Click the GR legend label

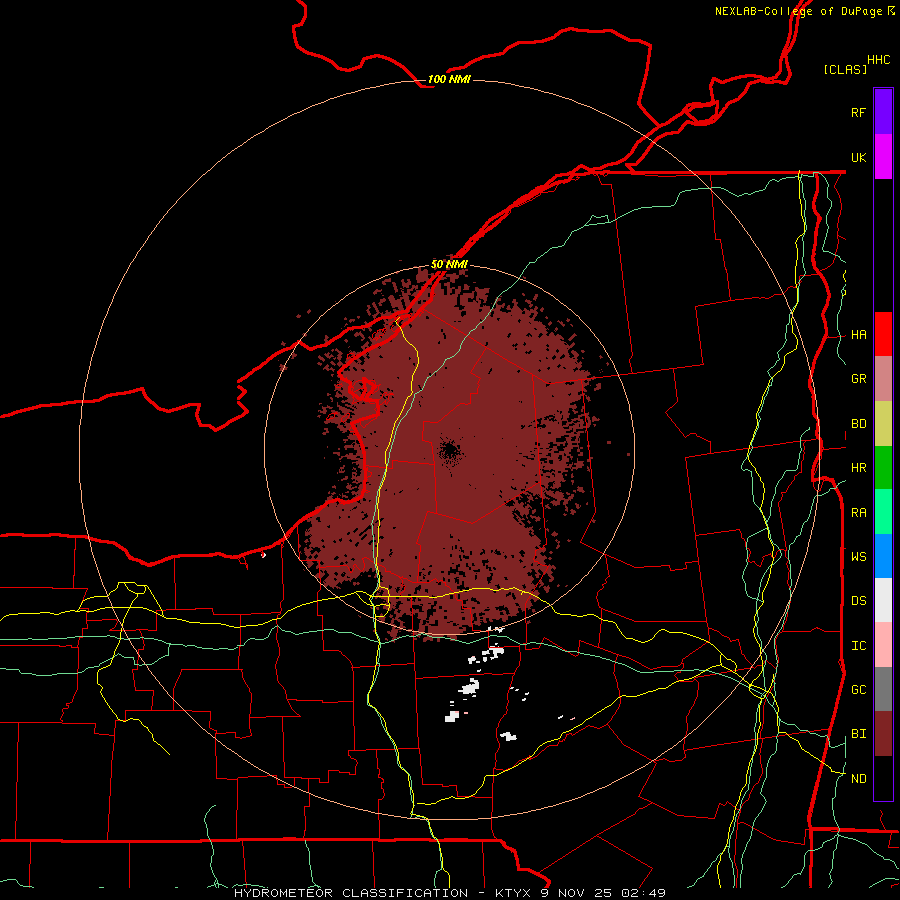click(x=858, y=379)
